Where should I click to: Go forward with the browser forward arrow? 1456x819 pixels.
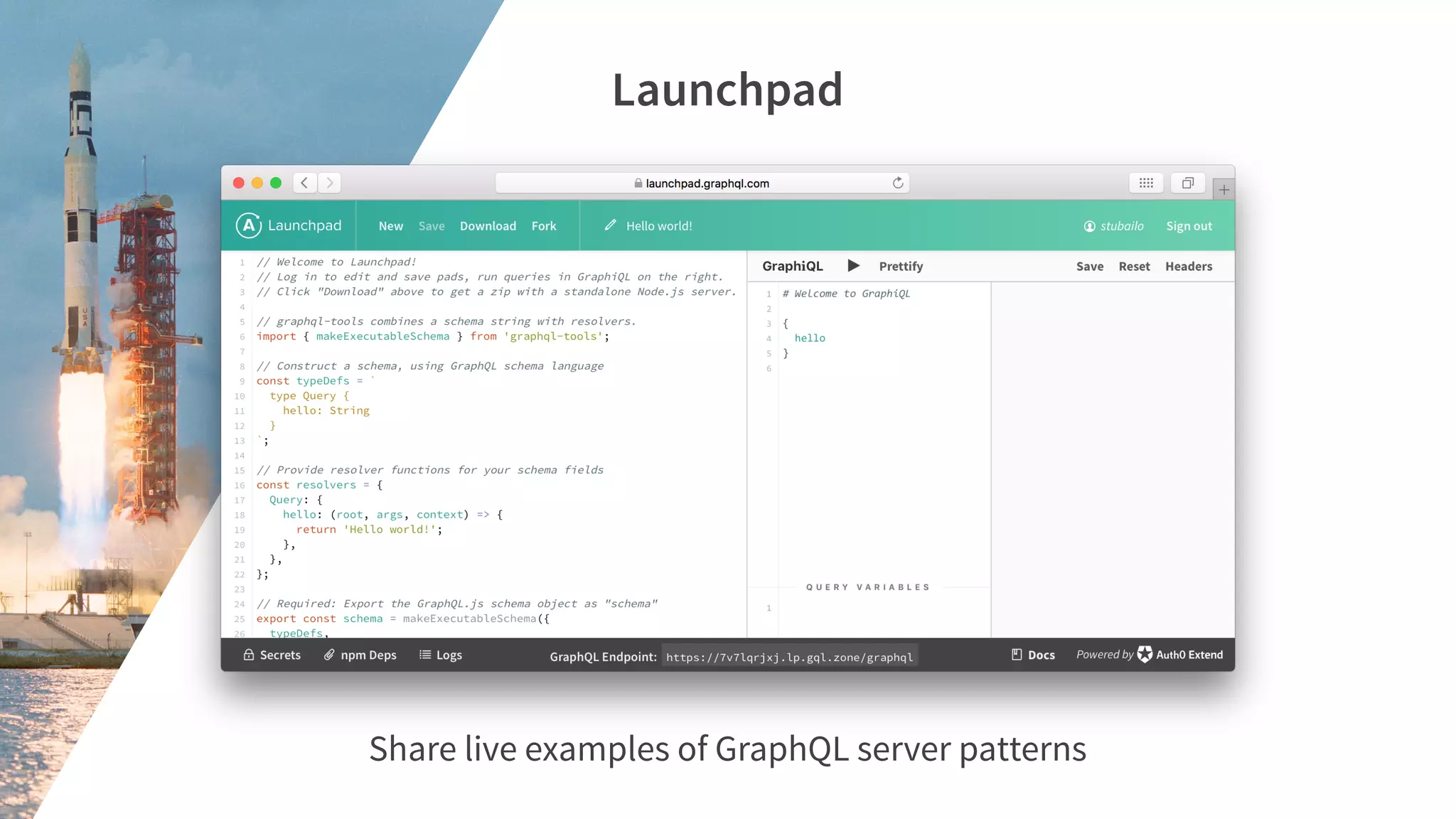click(x=330, y=183)
